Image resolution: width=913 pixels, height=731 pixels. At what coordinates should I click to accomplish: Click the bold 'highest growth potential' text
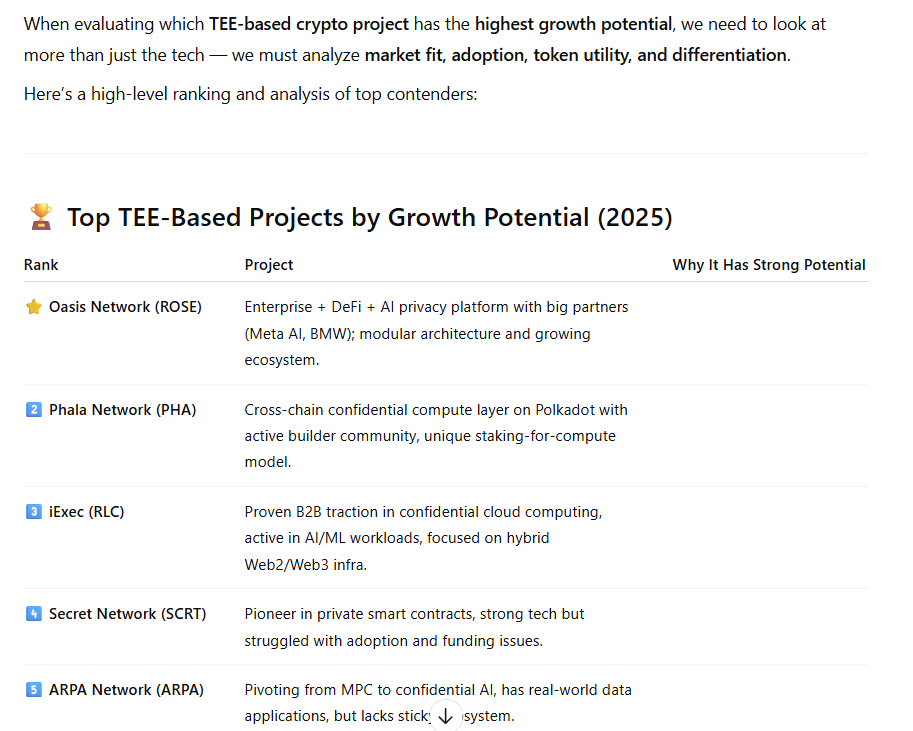(x=574, y=24)
